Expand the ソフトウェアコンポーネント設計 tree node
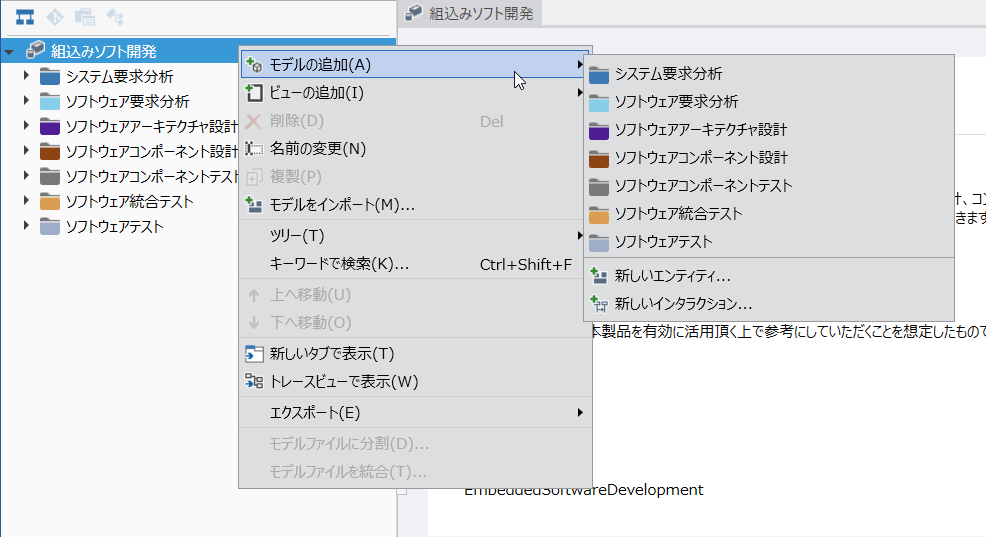Screen dimensions: 986x537 pos(26,151)
